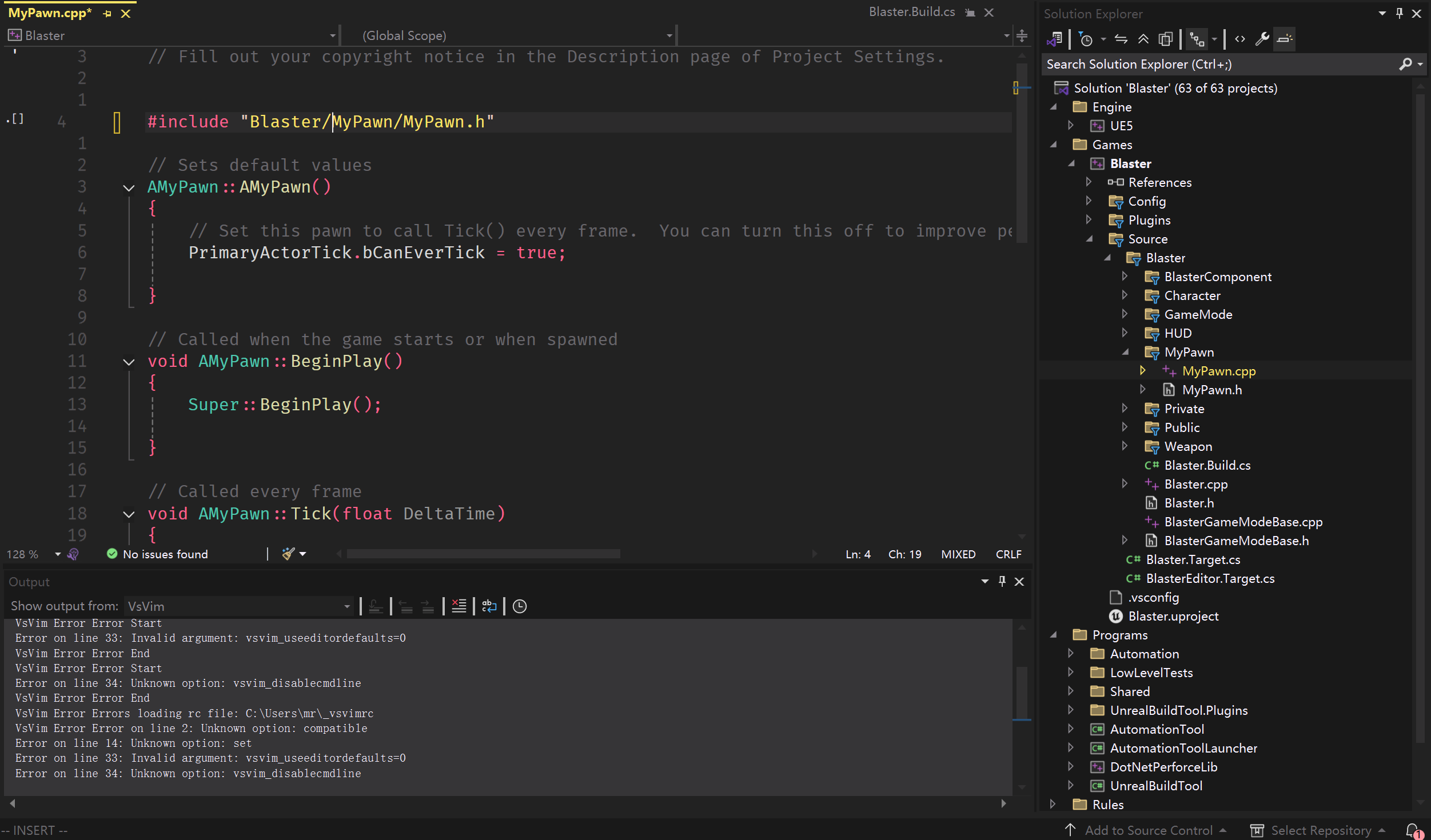Expand the References node
The image size is (1431, 840).
point(1089,182)
